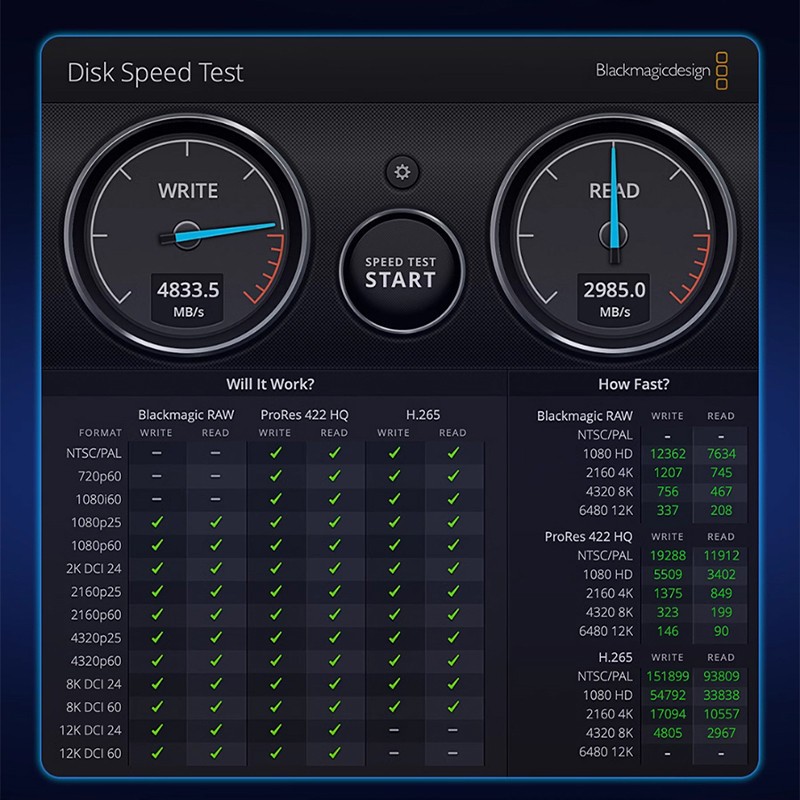Click the FORMAT column label

pyautogui.click(x=100, y=433)
